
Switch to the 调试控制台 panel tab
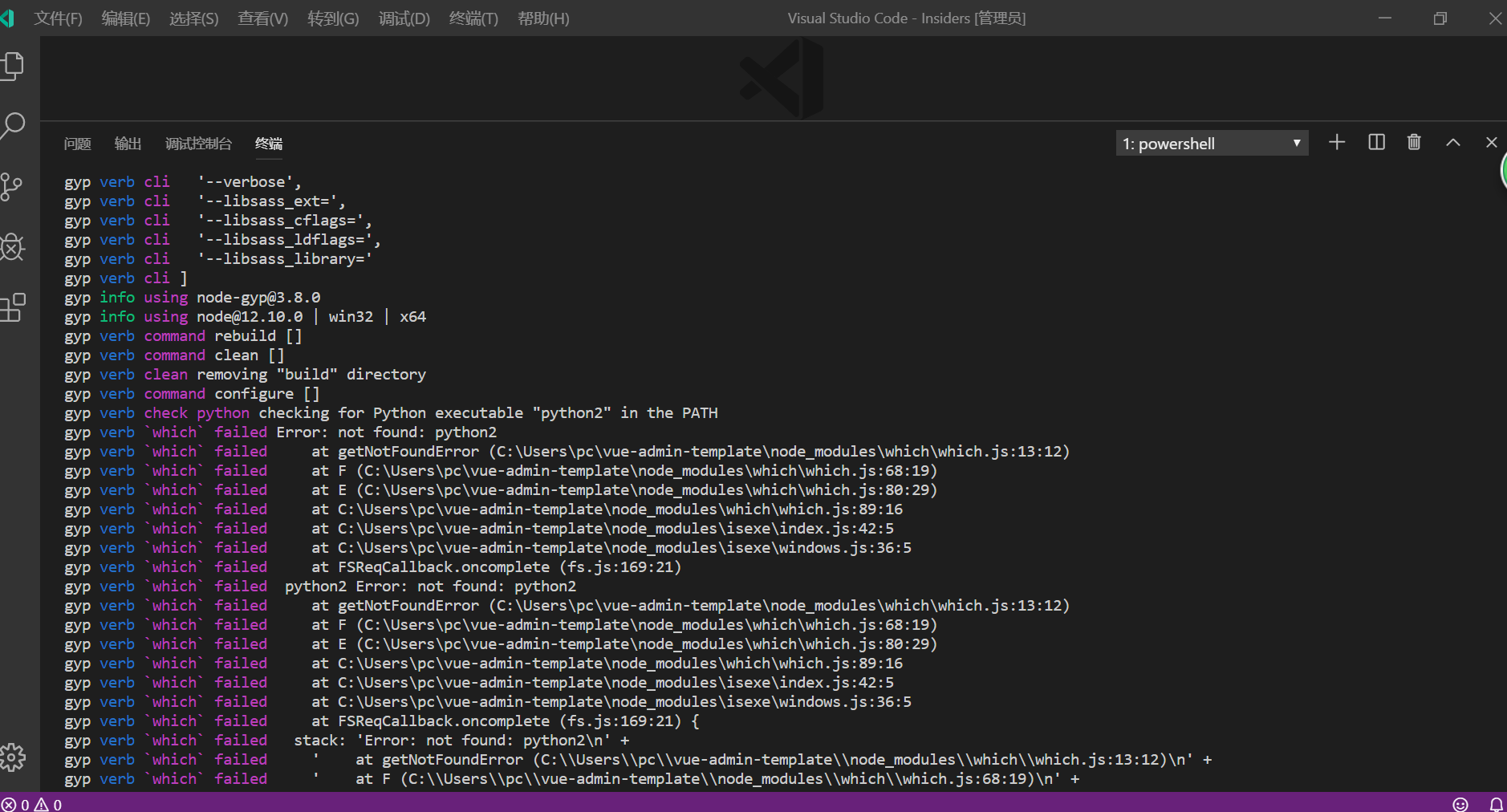pyautogui.click(x=198, y=144)
